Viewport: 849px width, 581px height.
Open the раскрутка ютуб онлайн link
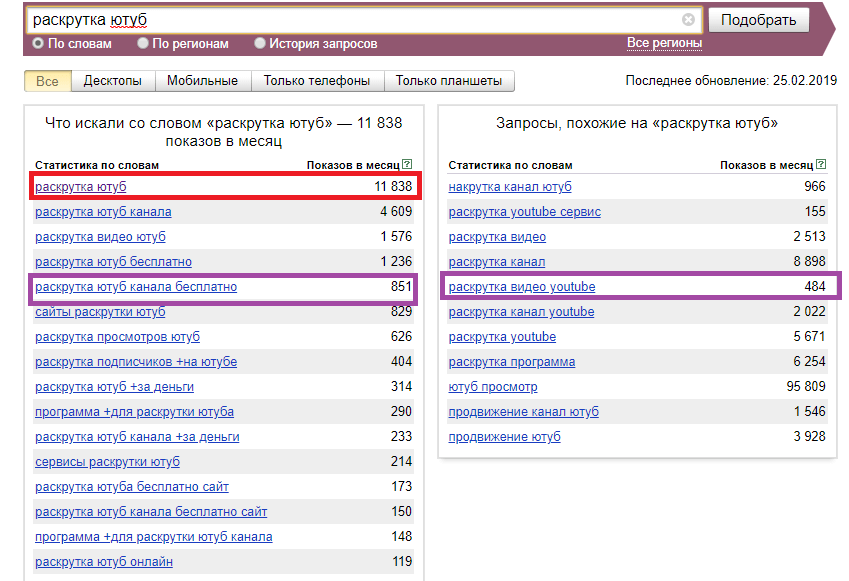click(x=104, y=562)
